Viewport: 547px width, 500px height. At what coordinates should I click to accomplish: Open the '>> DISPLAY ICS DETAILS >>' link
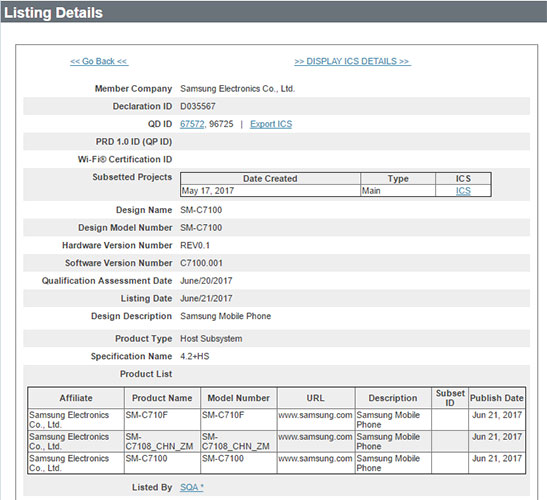(352, 61)
